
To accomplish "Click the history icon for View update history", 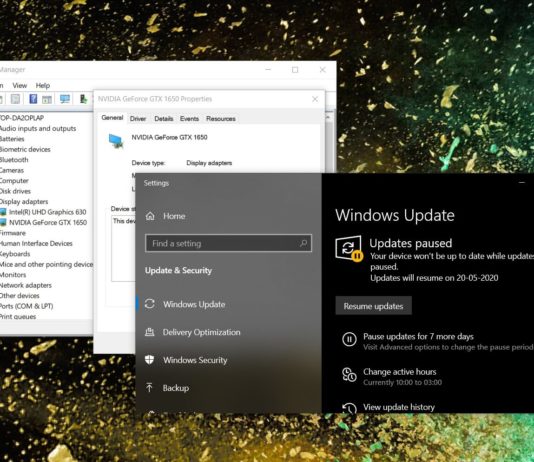I will (x=349, y=408).
